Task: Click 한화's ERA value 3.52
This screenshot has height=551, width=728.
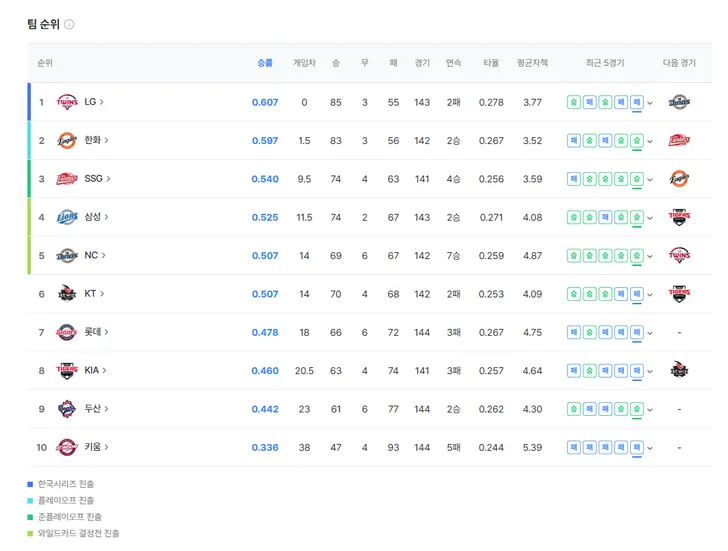Action: pos(533,141)
